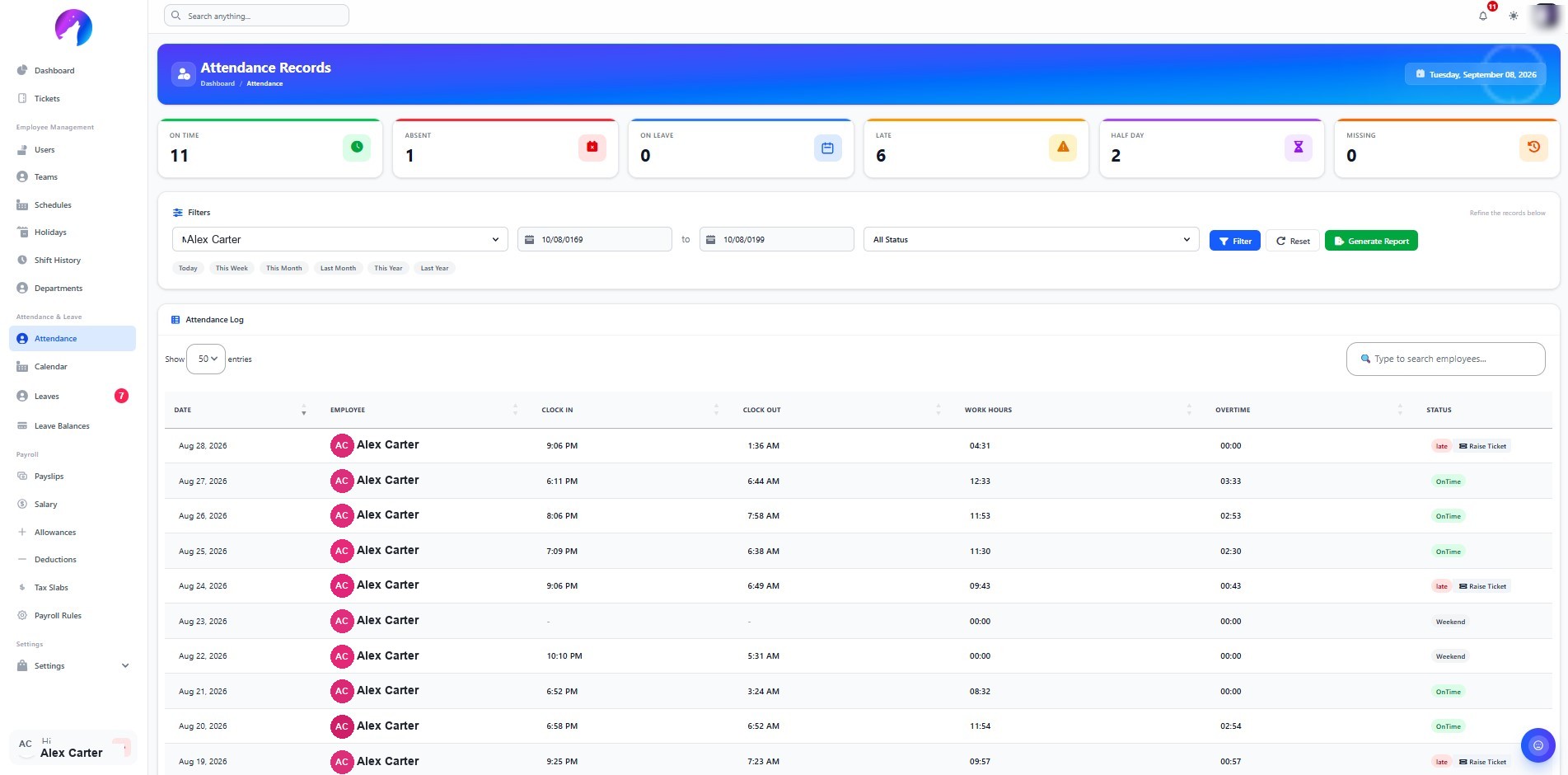Click the app logo in the sidebar
The height and width of the screenshot is (775, 1568).
coord(73,28)
